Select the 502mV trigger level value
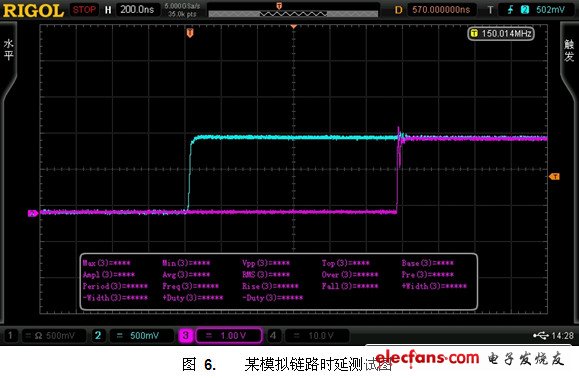 (550, 10)
